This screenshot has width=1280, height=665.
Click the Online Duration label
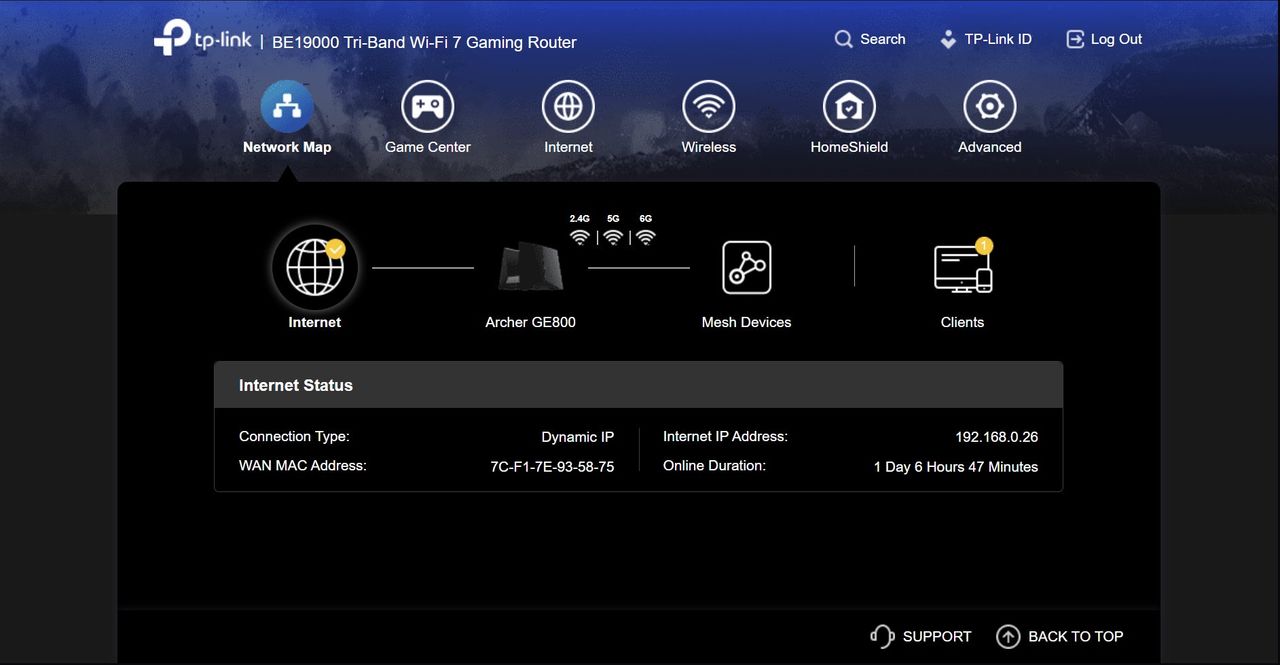click(x=714, y=466)
